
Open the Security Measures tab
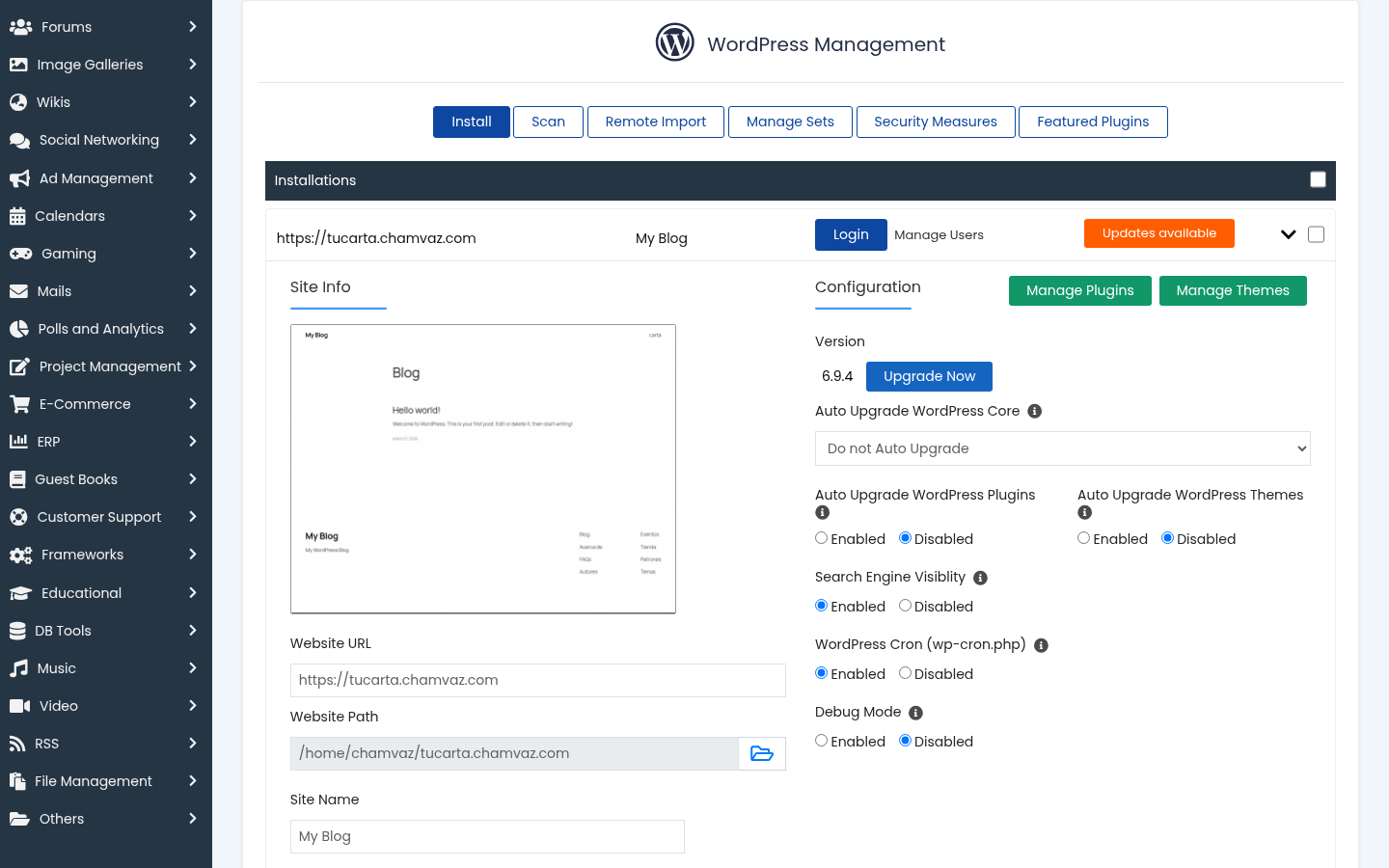(936, 122)
